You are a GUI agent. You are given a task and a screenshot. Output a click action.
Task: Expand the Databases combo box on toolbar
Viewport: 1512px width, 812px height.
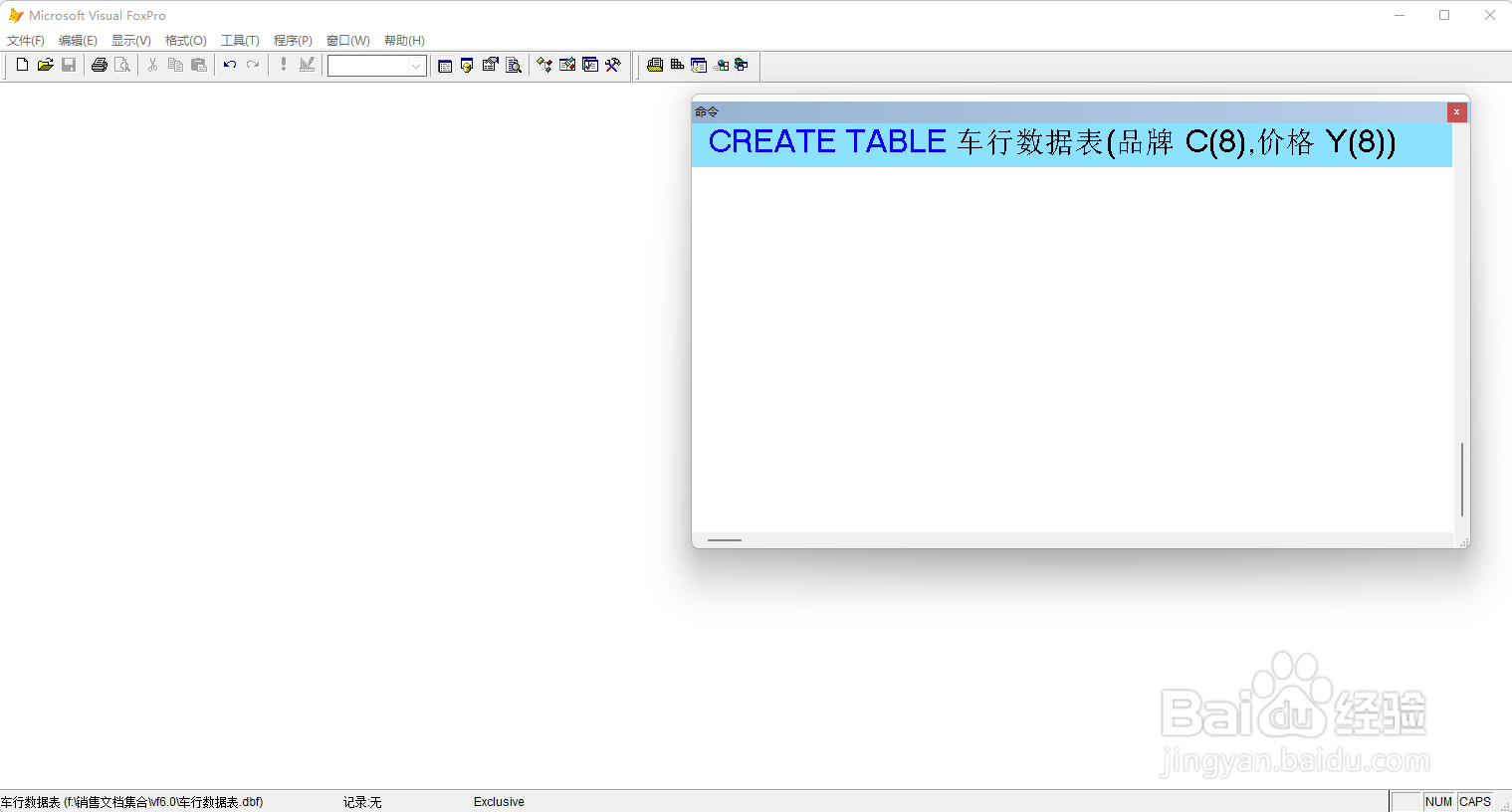(x=416, y=66)
